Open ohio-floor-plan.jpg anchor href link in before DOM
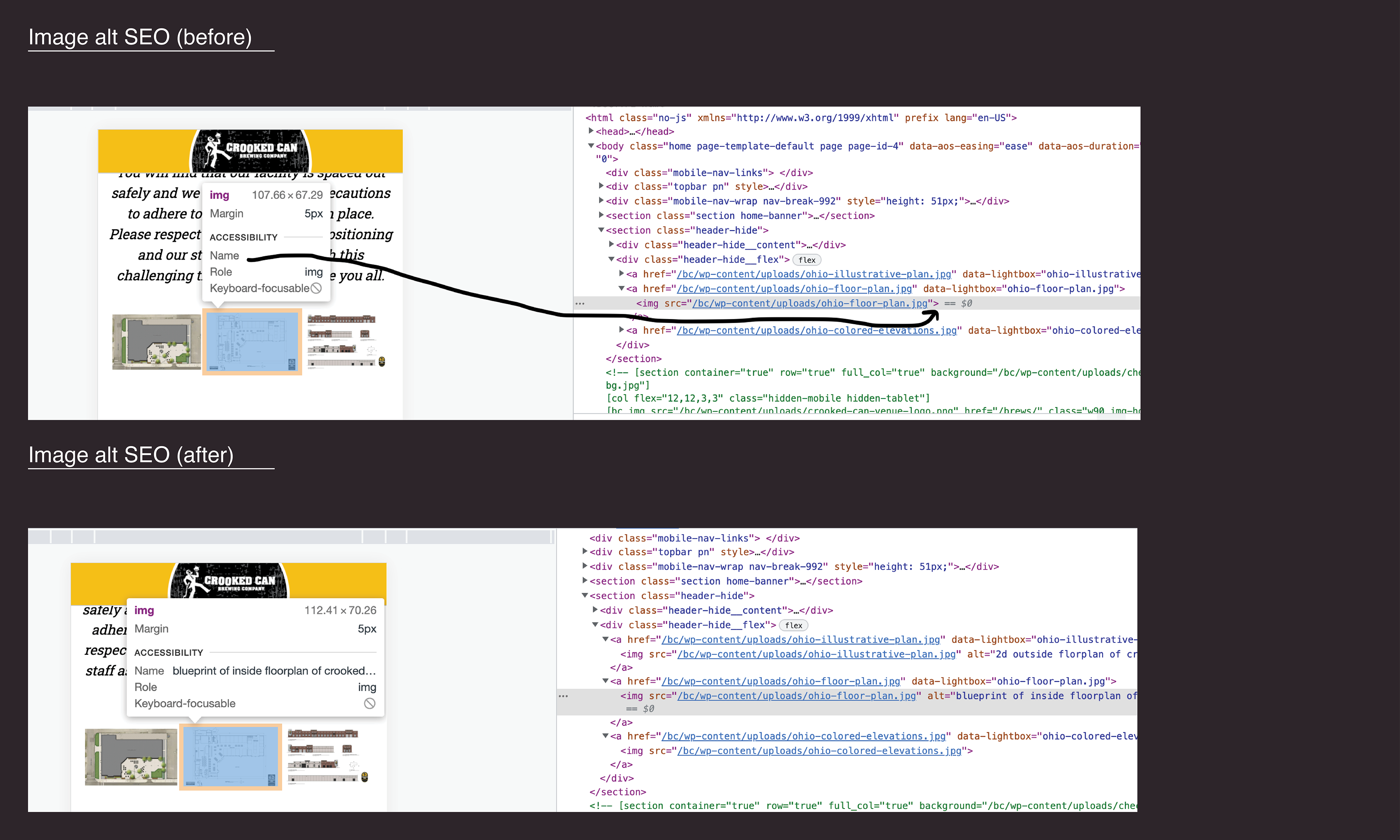Screen dimensions: 1400x840 pyautogui.click(x=794, y=289)
